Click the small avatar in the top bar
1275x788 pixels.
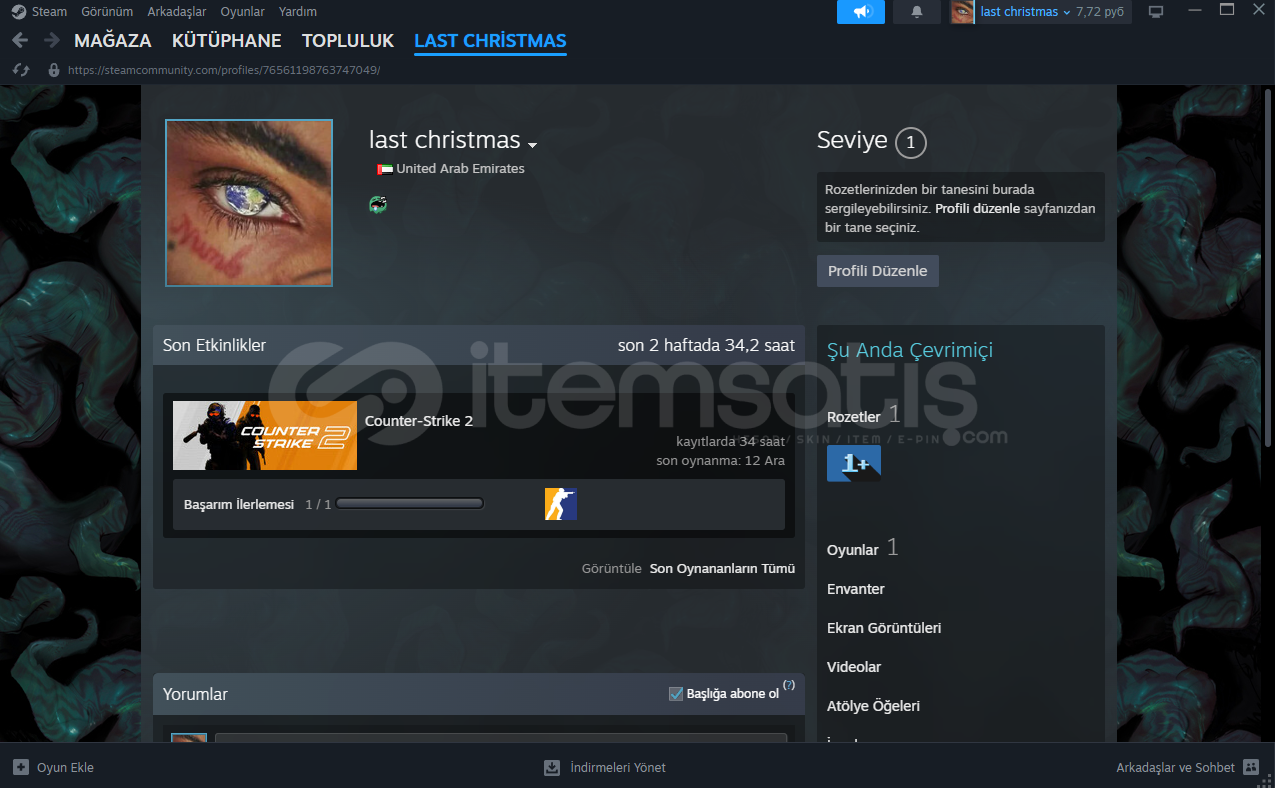(x=962, y=12)
